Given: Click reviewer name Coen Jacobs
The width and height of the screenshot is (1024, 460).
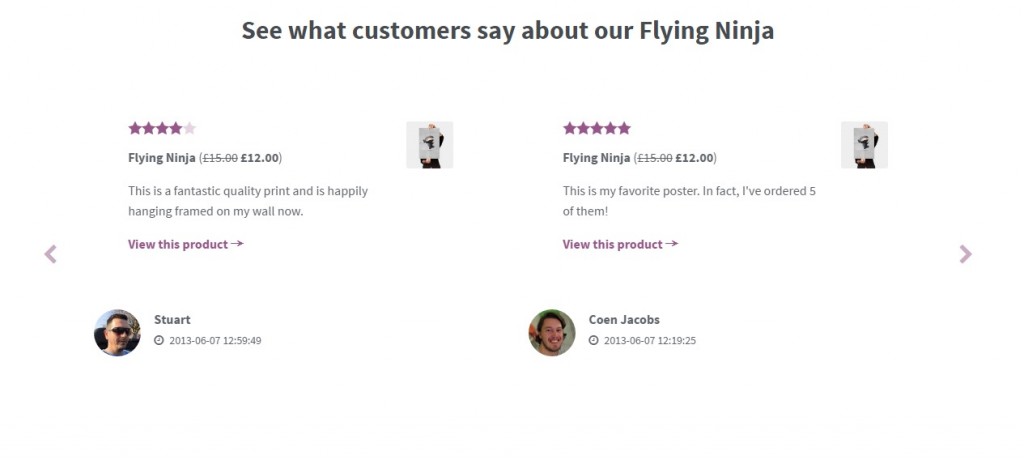Looking at the screenshot, I should click(624, 320).
